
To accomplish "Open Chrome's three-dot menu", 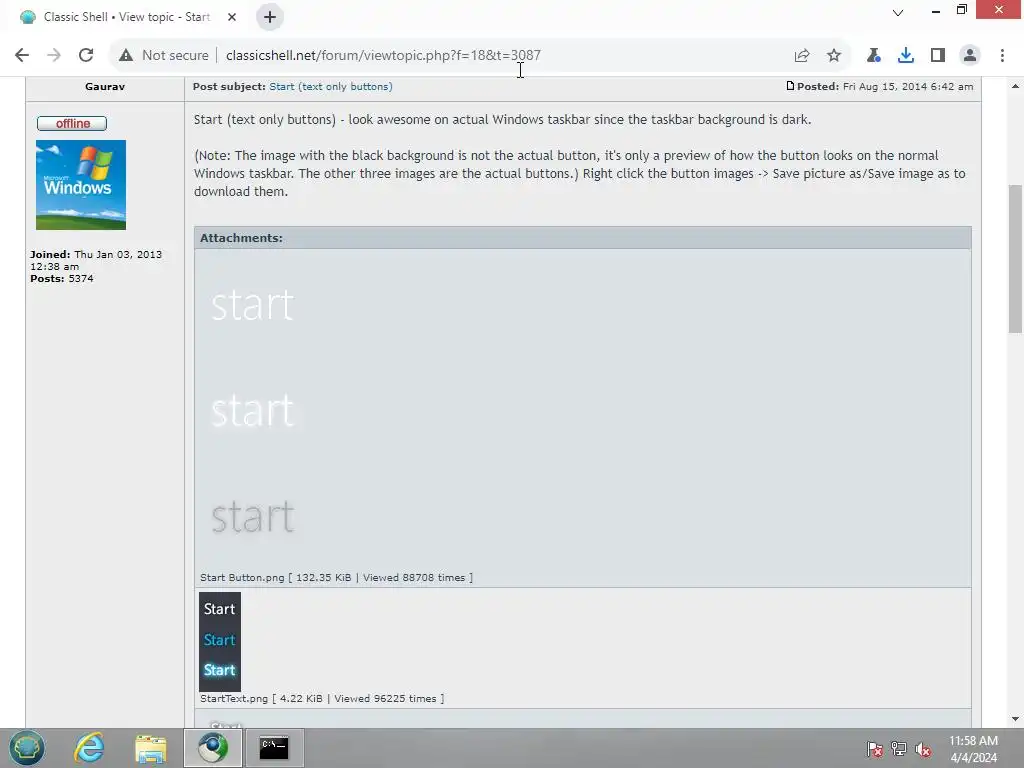I will click(x=1002, y=55).
